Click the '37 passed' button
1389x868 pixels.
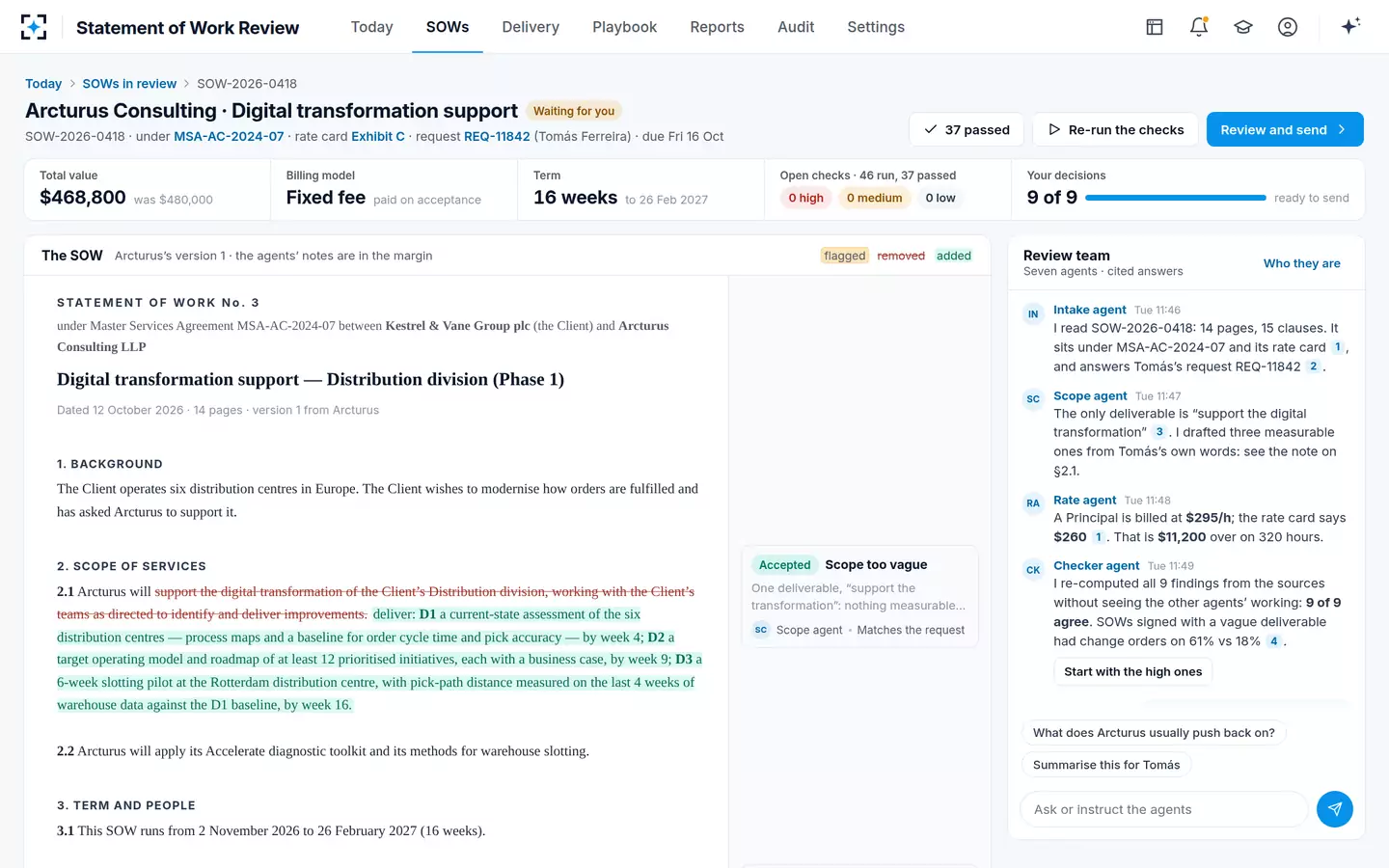coord(967,129)
